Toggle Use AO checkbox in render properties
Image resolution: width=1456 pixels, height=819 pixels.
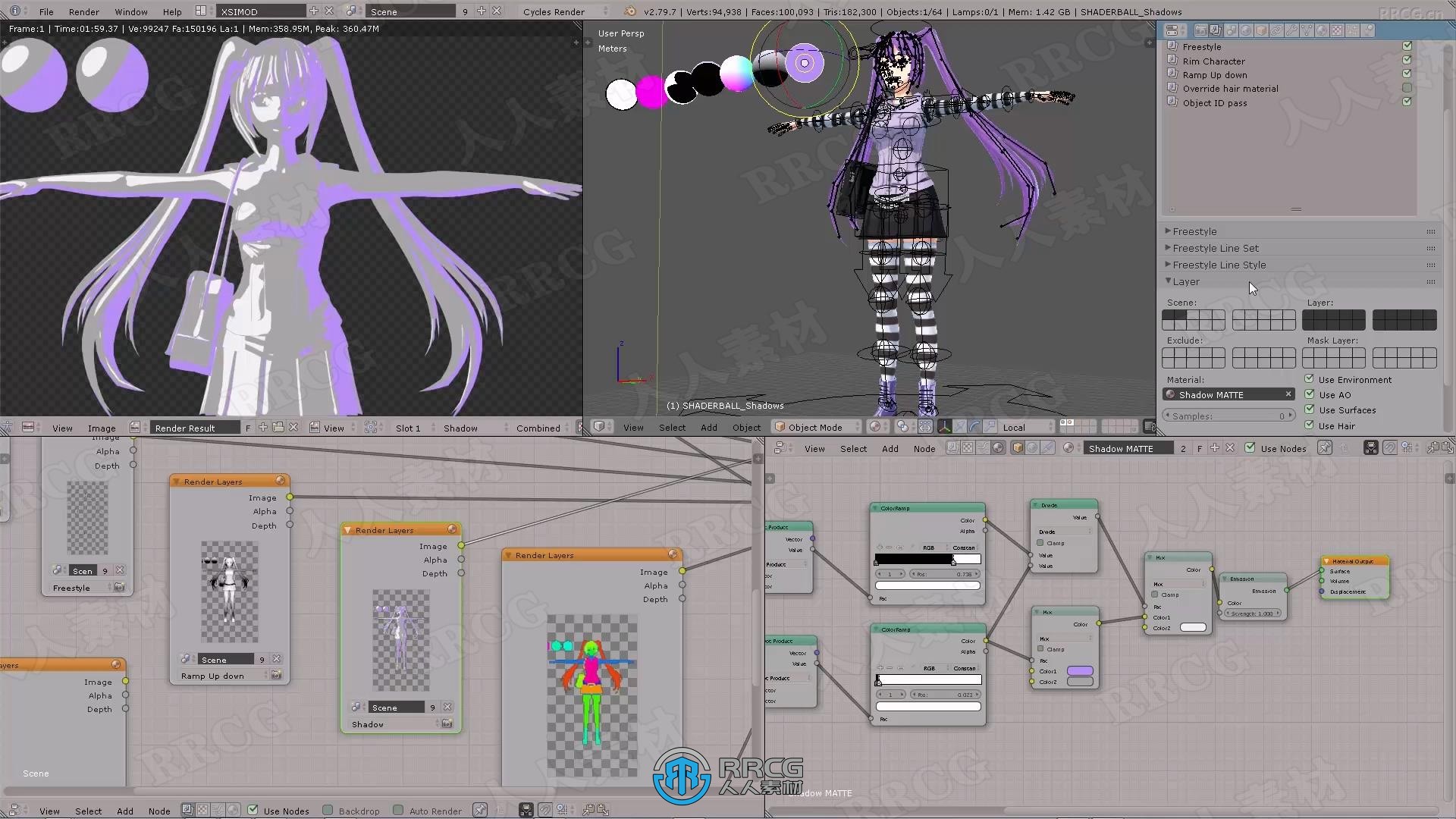[1310, 395]
